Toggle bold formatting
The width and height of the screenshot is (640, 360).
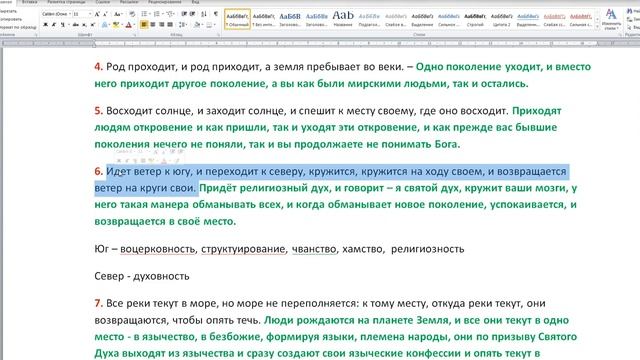point(45,25)
